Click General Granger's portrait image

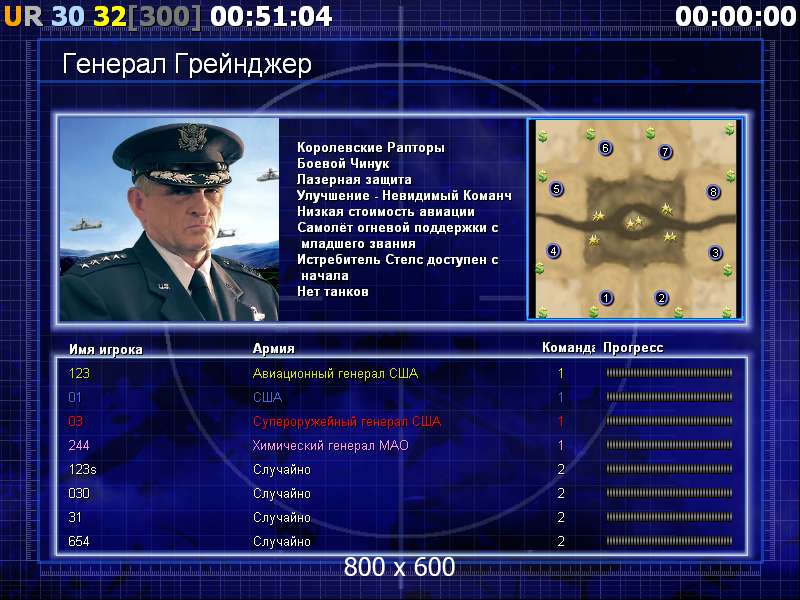[x=169, y=219]
